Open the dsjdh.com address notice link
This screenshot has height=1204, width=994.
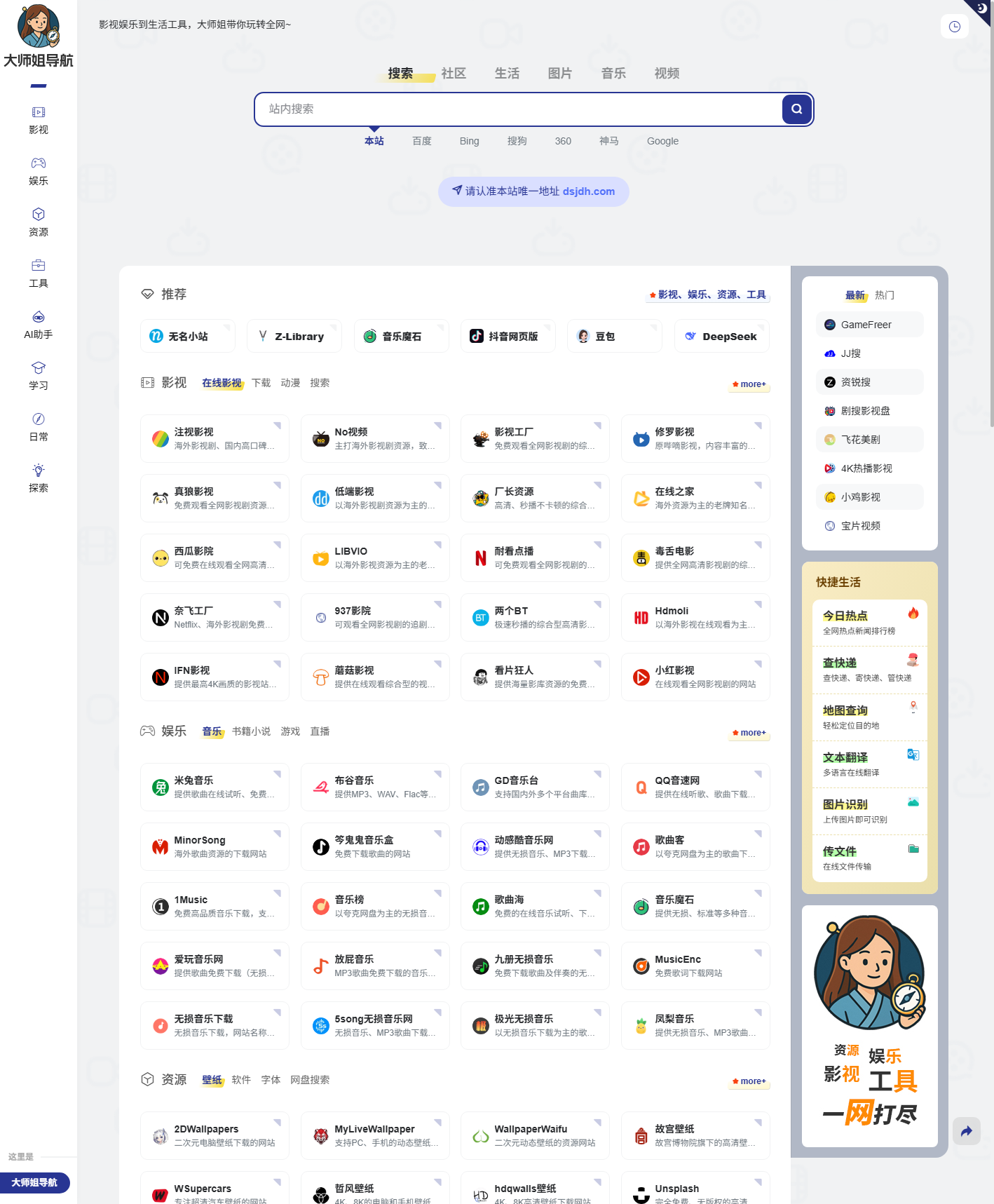click(x=533, y=191)
